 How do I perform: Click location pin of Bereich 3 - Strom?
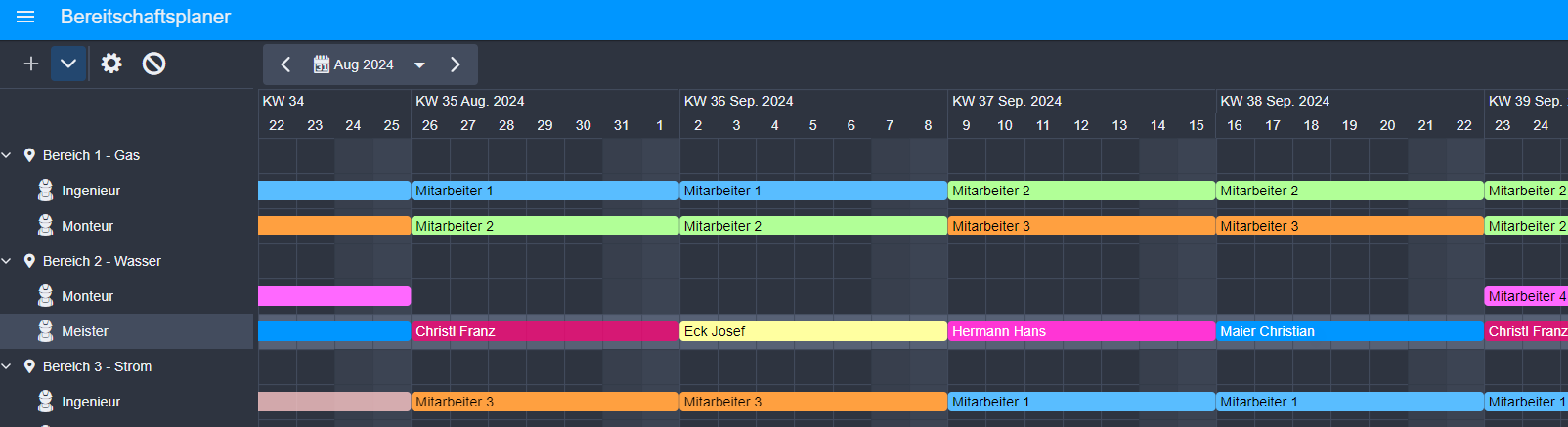pyautogui.click(x=29, y=366)
